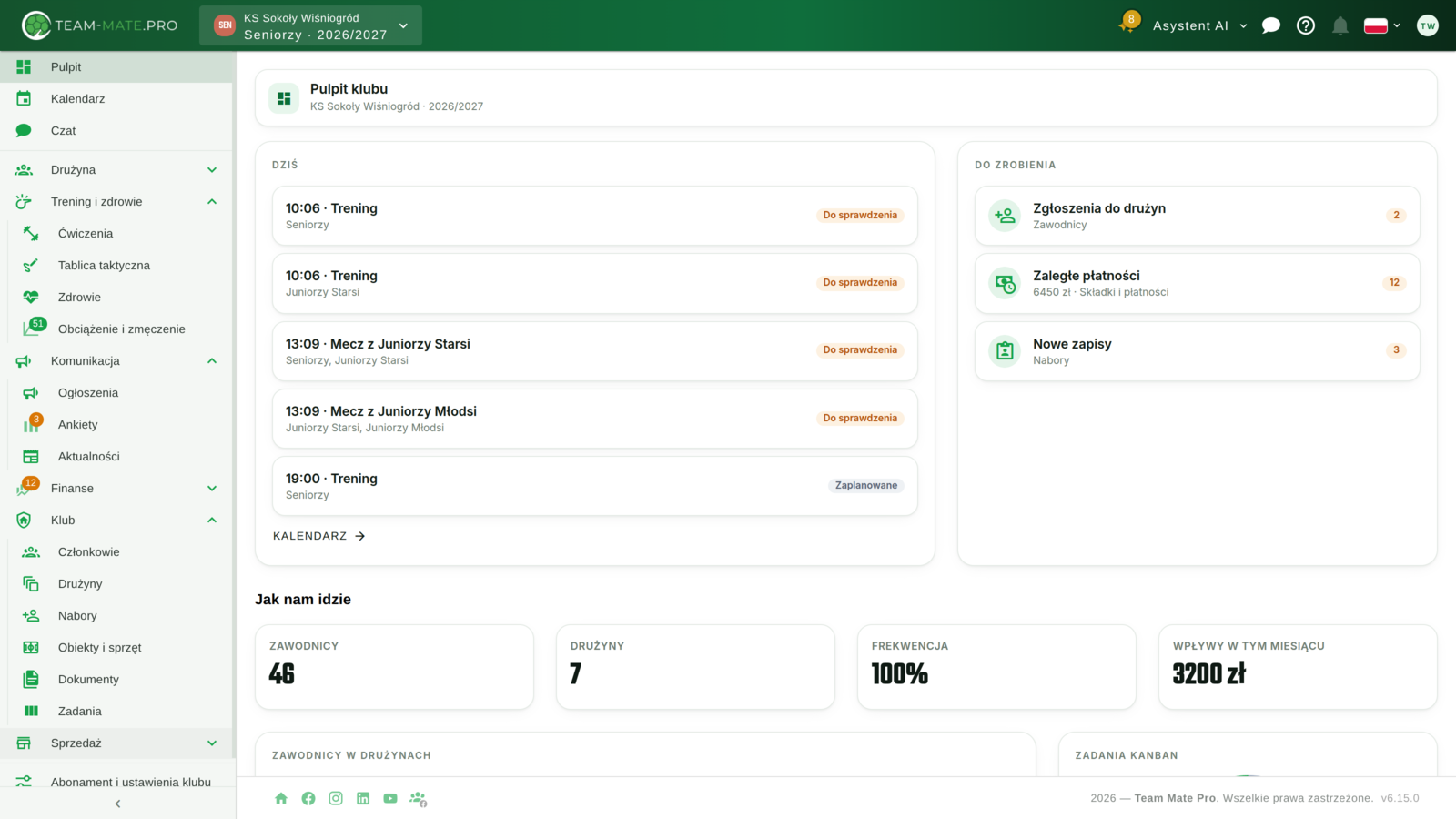The height and width of the screenshot is (819, 1456).
Task: Open the 10:06 Trening Juniorzy Starsi event
Action: [595, 283]
